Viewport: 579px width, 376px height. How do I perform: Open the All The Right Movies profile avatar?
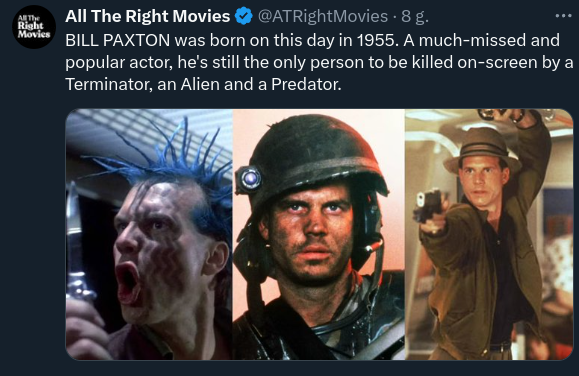point(34,27)
